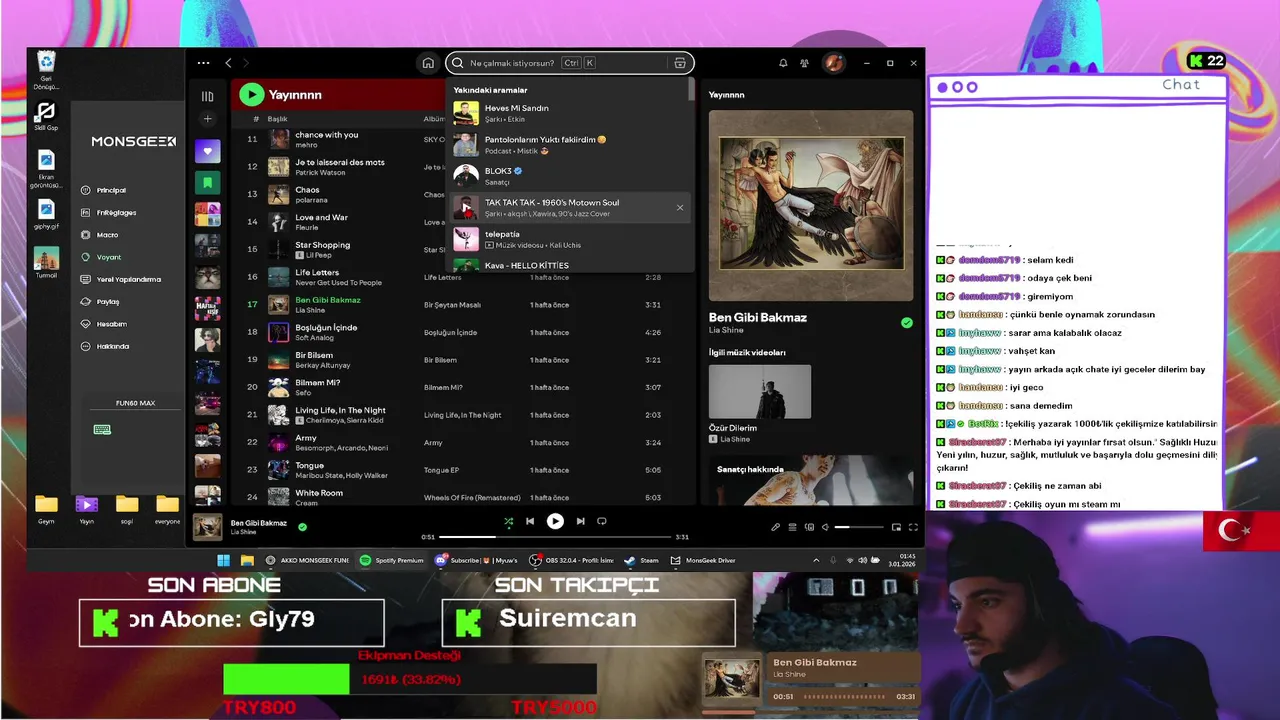Image resolution: width=1280 pixels, height=720 pixels.
Task: Open the Yayın desktop folder
Action: (x=87, y=510)
